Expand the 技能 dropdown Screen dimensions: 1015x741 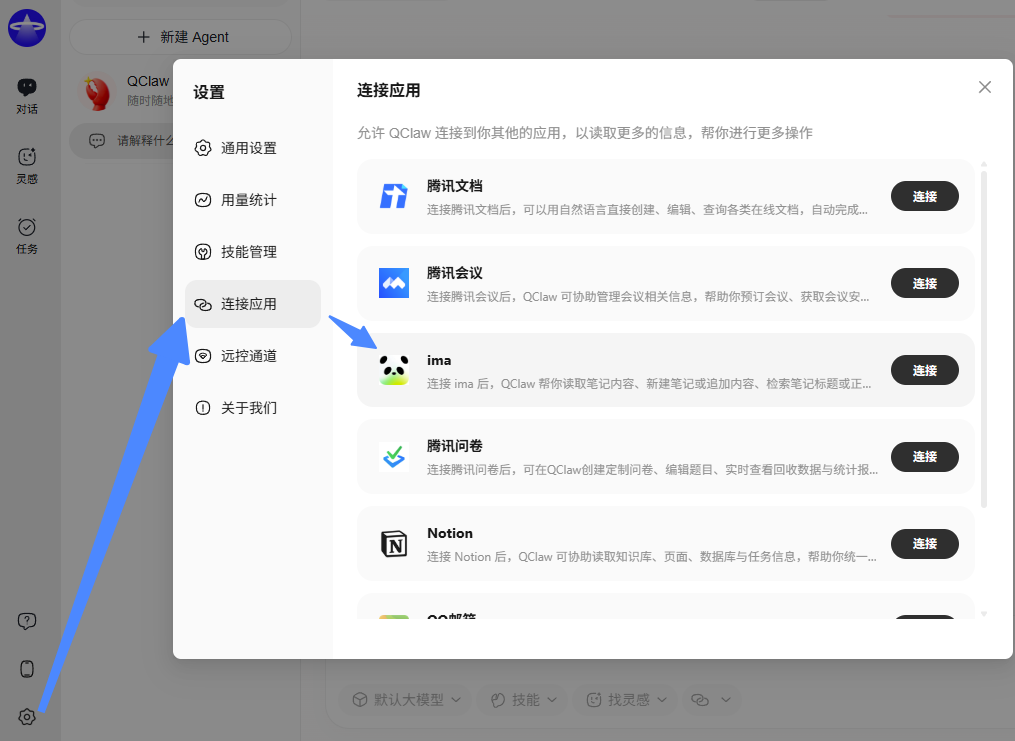(x=521, y=700)
